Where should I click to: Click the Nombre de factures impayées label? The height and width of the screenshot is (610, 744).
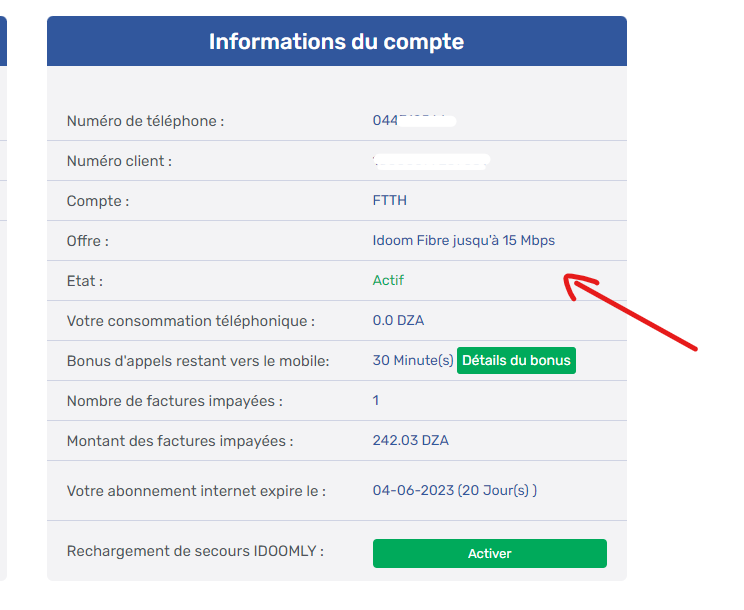[174, 401]
